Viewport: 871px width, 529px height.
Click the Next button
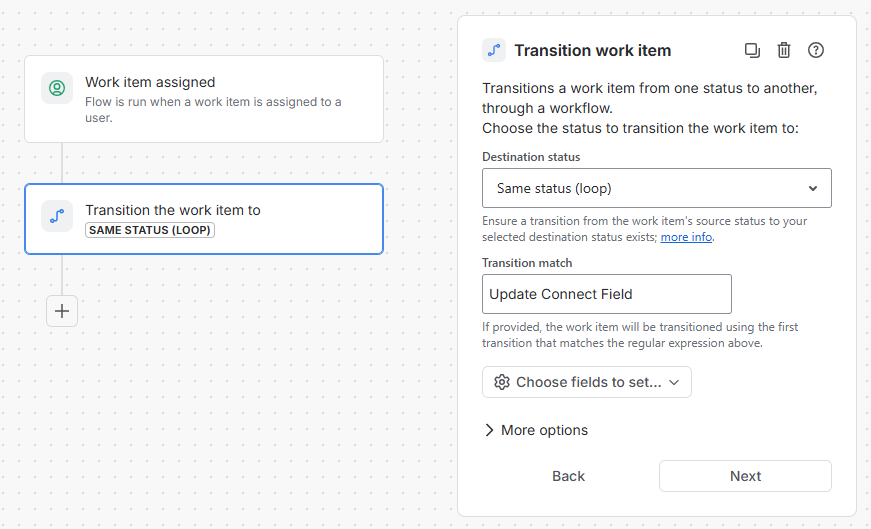tap(745, 476)
